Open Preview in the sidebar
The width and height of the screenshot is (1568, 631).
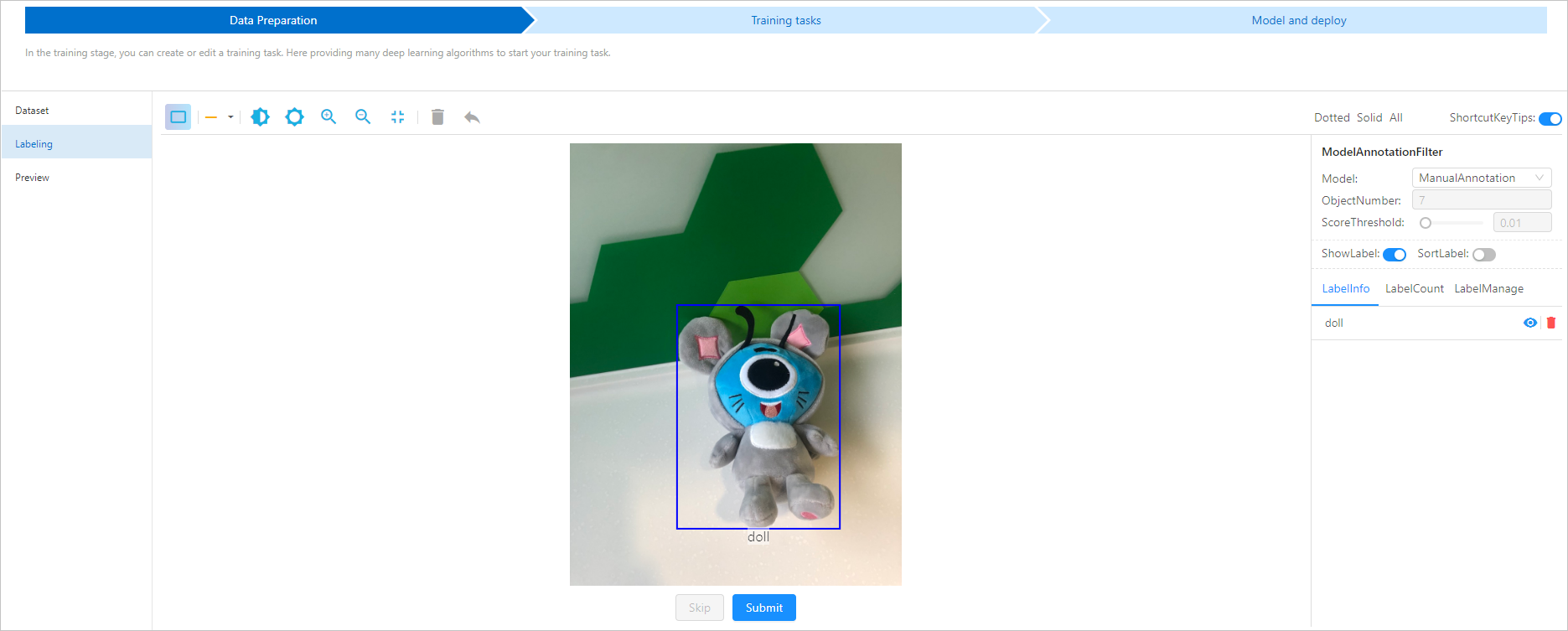[76, 177]
